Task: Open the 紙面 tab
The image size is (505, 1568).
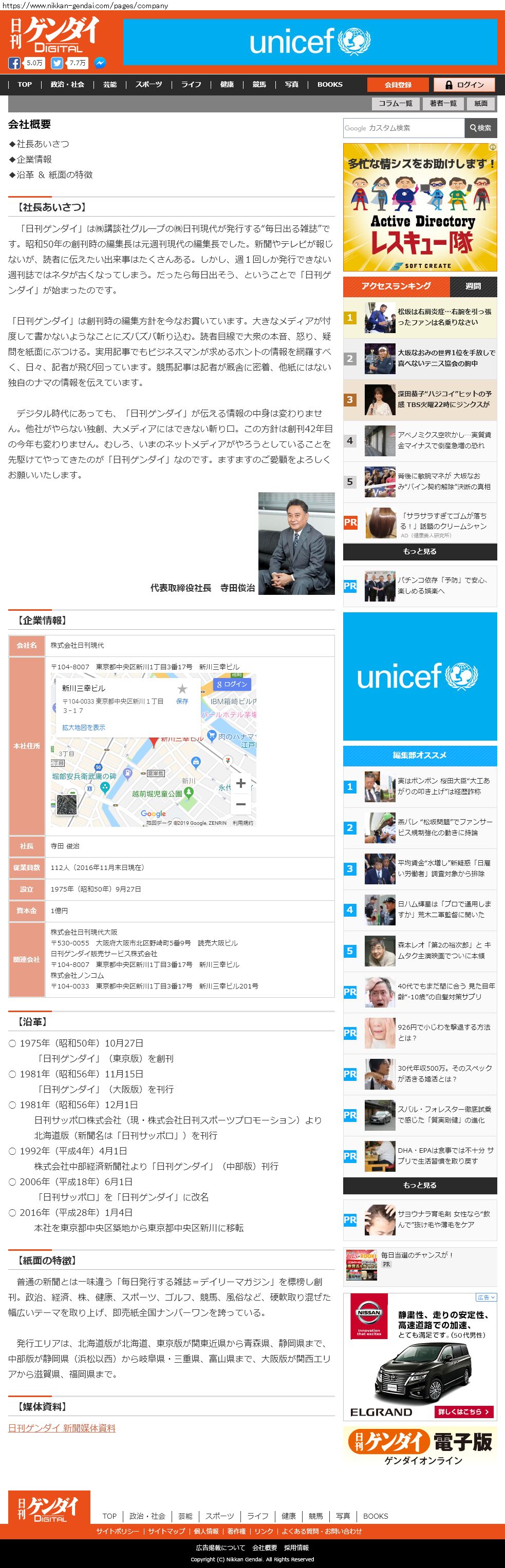Action: pyautogui.click(x=481, y=104)
